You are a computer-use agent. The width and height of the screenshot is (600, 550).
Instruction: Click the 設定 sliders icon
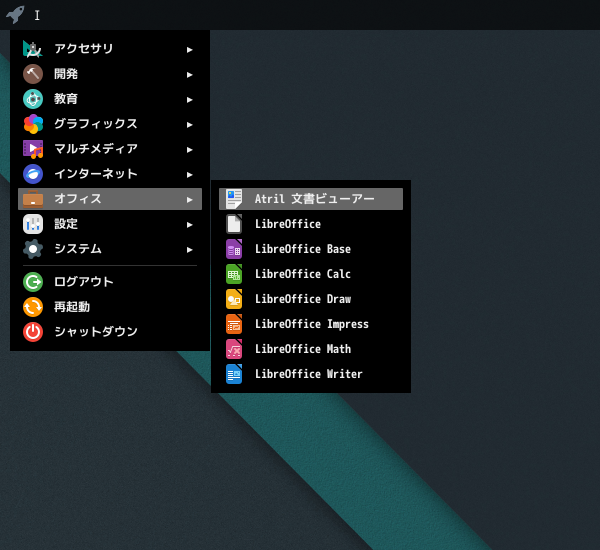(33, 224)
